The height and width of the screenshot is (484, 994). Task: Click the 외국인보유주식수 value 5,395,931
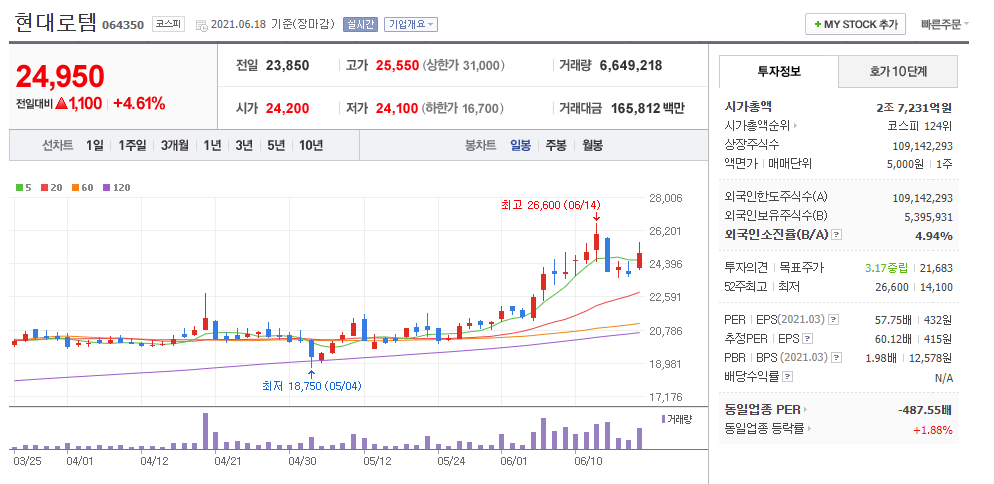click(928, 217)
